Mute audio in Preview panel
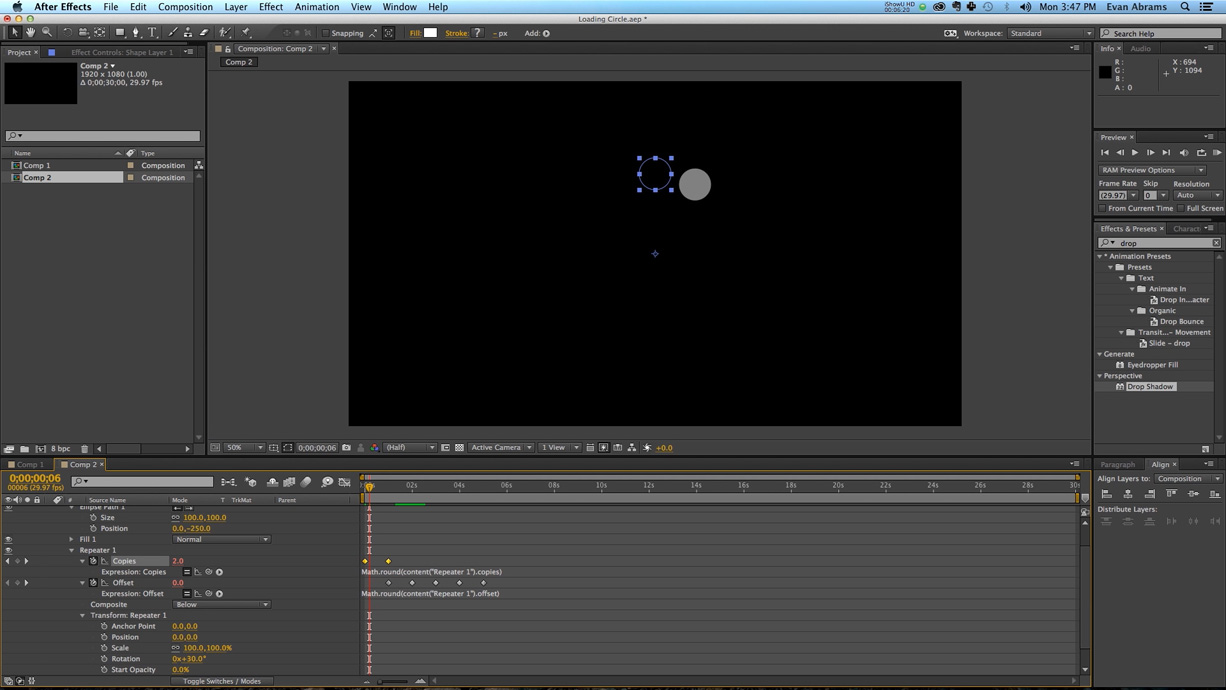The image size is (1226, 690). pyautogui.click(x=1184, y=153)
